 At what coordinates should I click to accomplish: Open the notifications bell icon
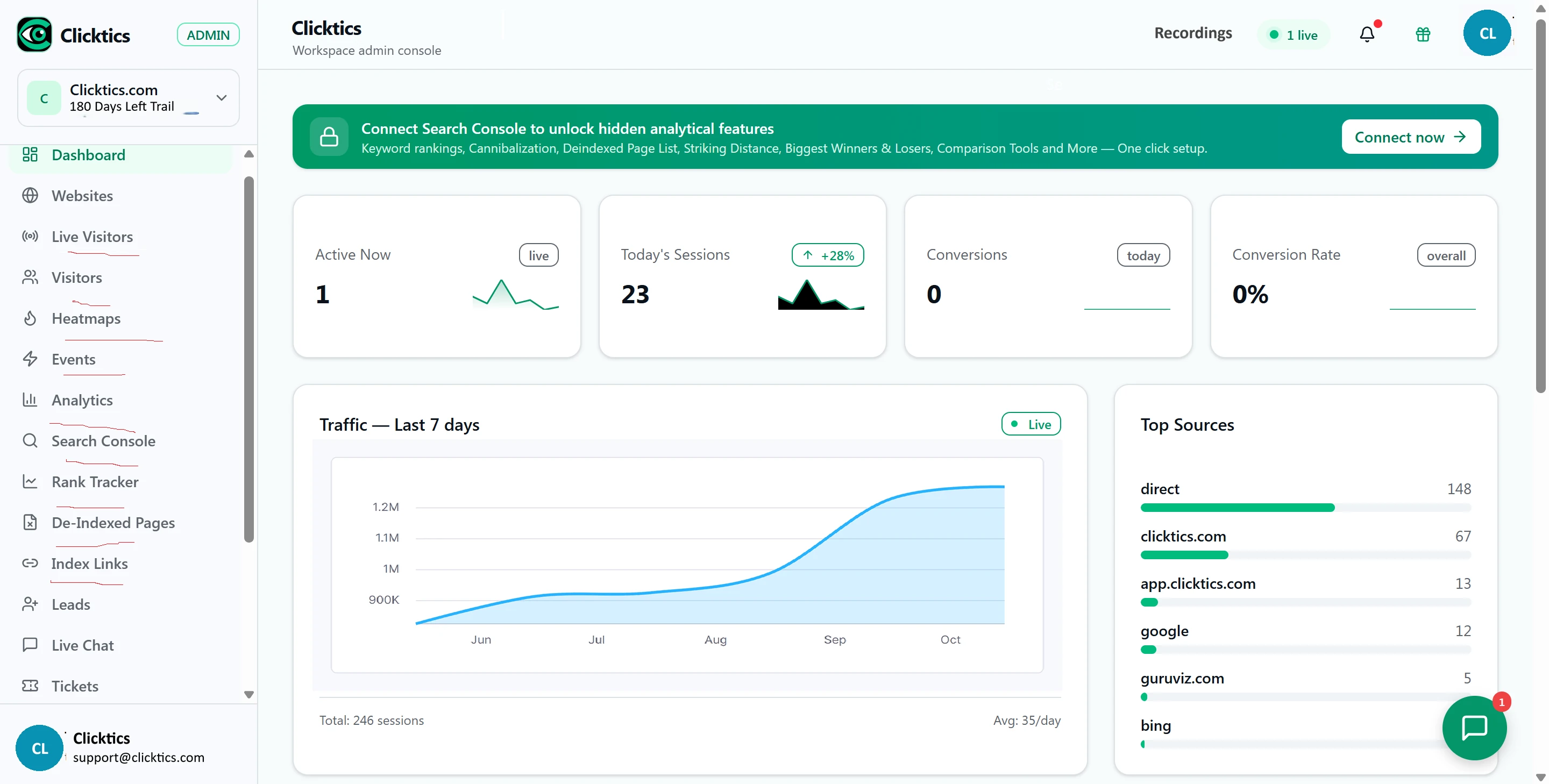[1367, 34]
